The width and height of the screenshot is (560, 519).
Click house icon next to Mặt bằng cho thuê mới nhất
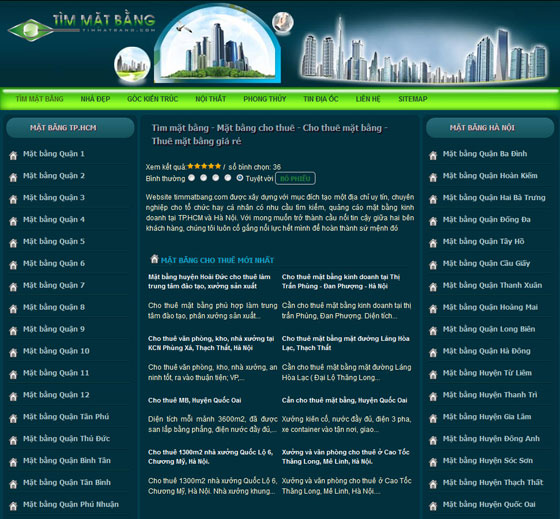[x=154, y=259]
